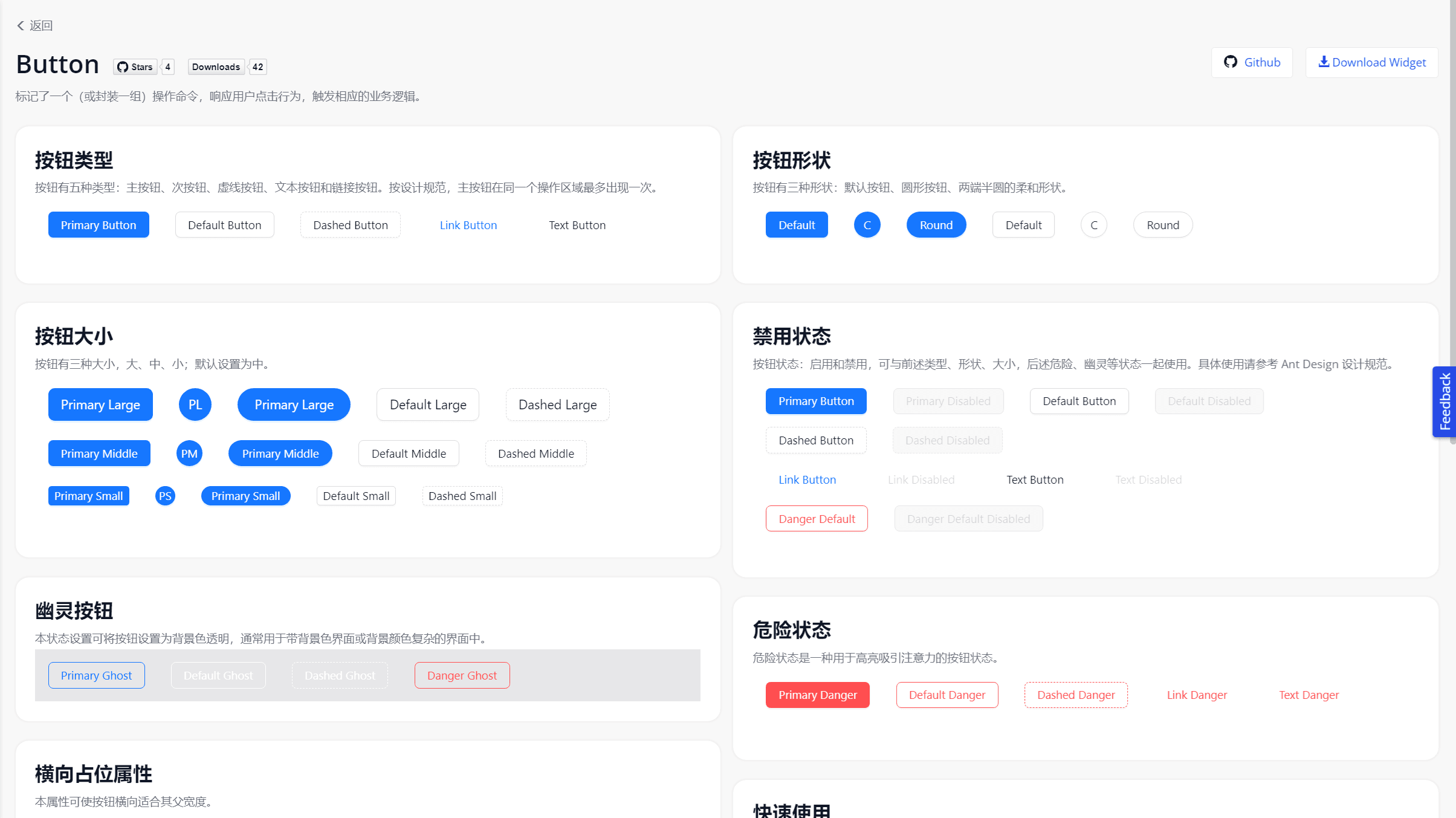
Task: Click the outlined circular C button
Action: click(1093, 224)
